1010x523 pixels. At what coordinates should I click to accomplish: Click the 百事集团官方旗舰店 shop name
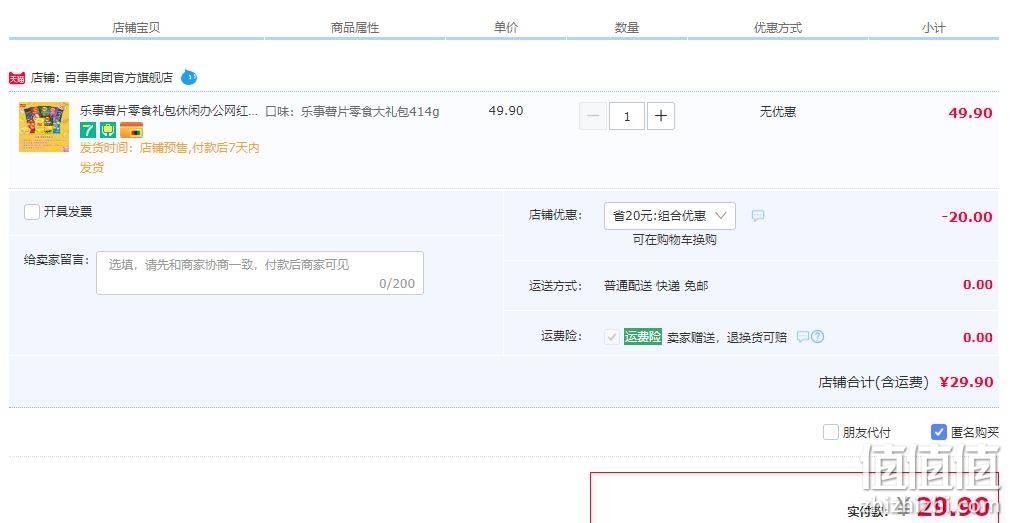(x=119, y=78)
